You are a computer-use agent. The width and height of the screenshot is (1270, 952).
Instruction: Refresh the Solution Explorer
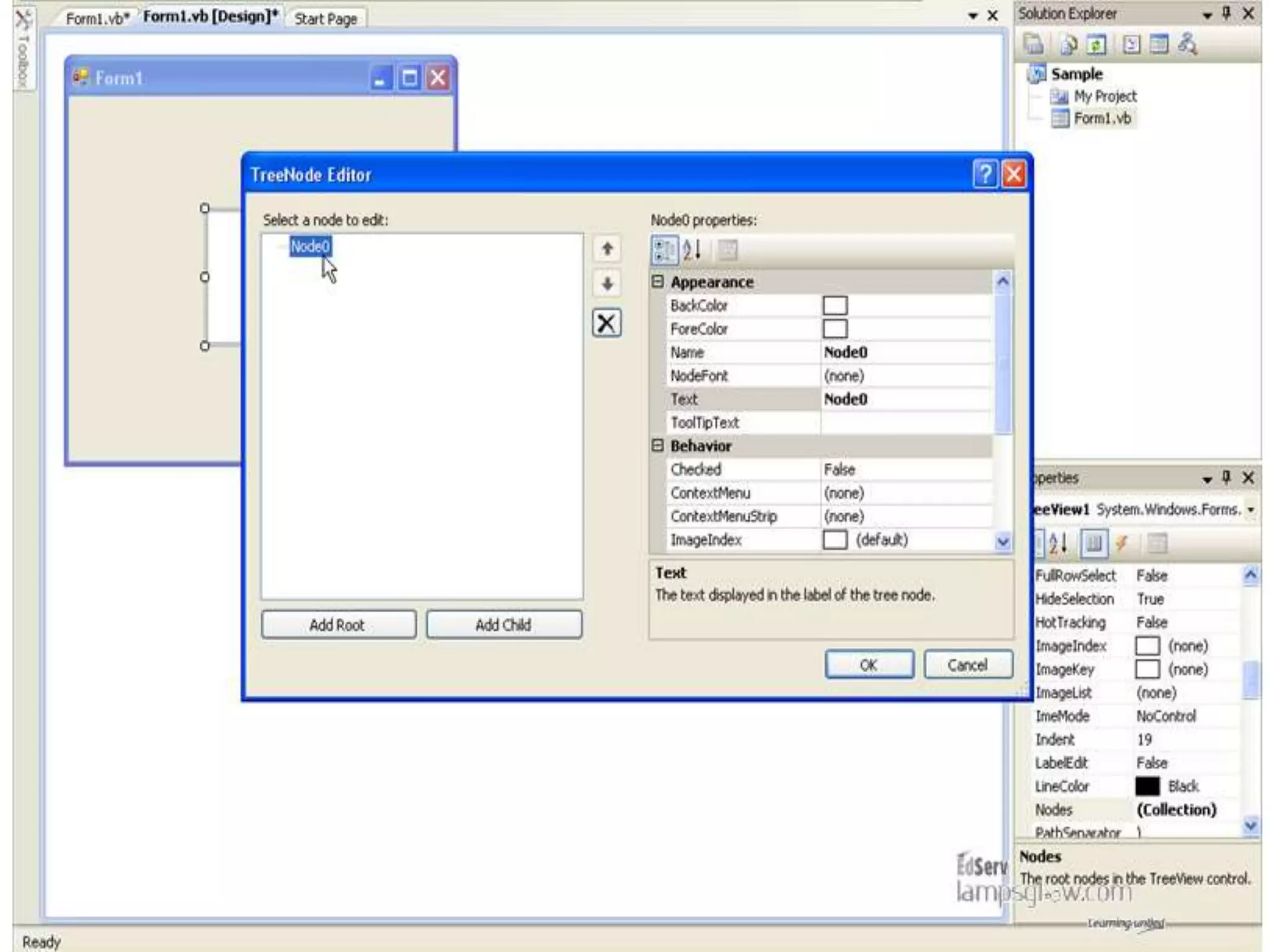click(x=1096, y=45)
